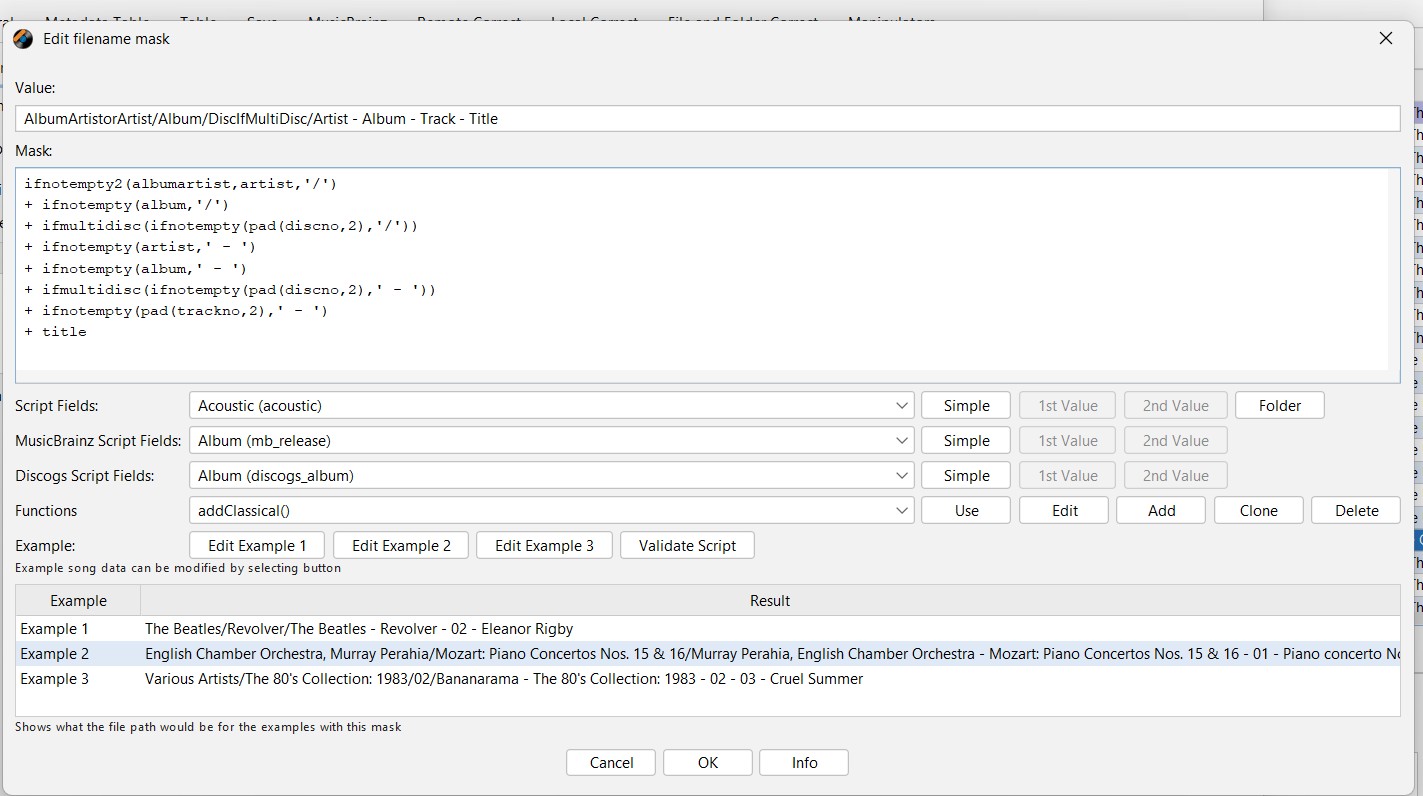The height and width of the screenshot is (796, 1423).
Task: Click 2nd Value button in Discogs row
Action: pyautogui.click(x=1176, y=475)
